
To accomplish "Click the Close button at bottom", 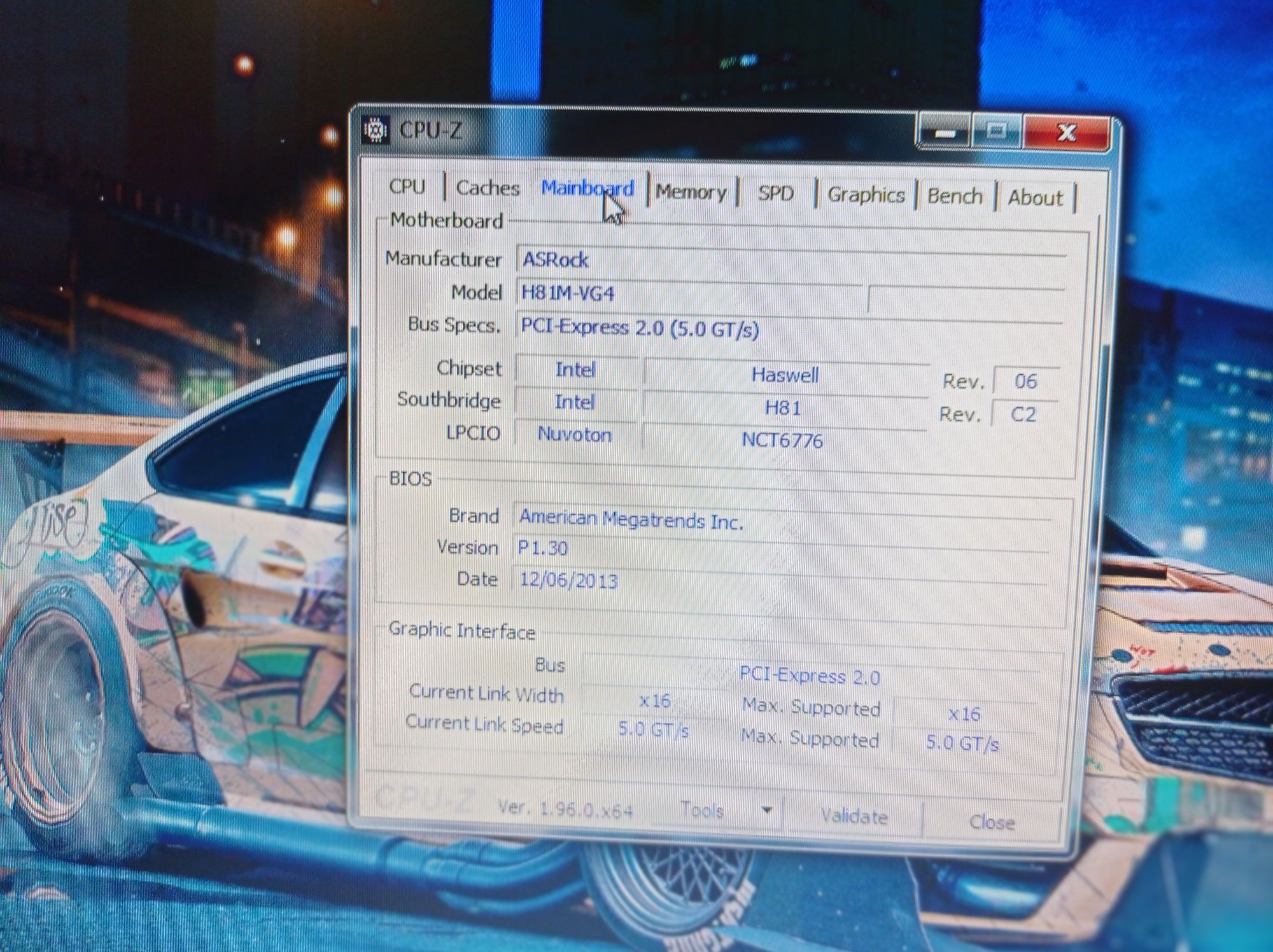I will tap(992, 822).
